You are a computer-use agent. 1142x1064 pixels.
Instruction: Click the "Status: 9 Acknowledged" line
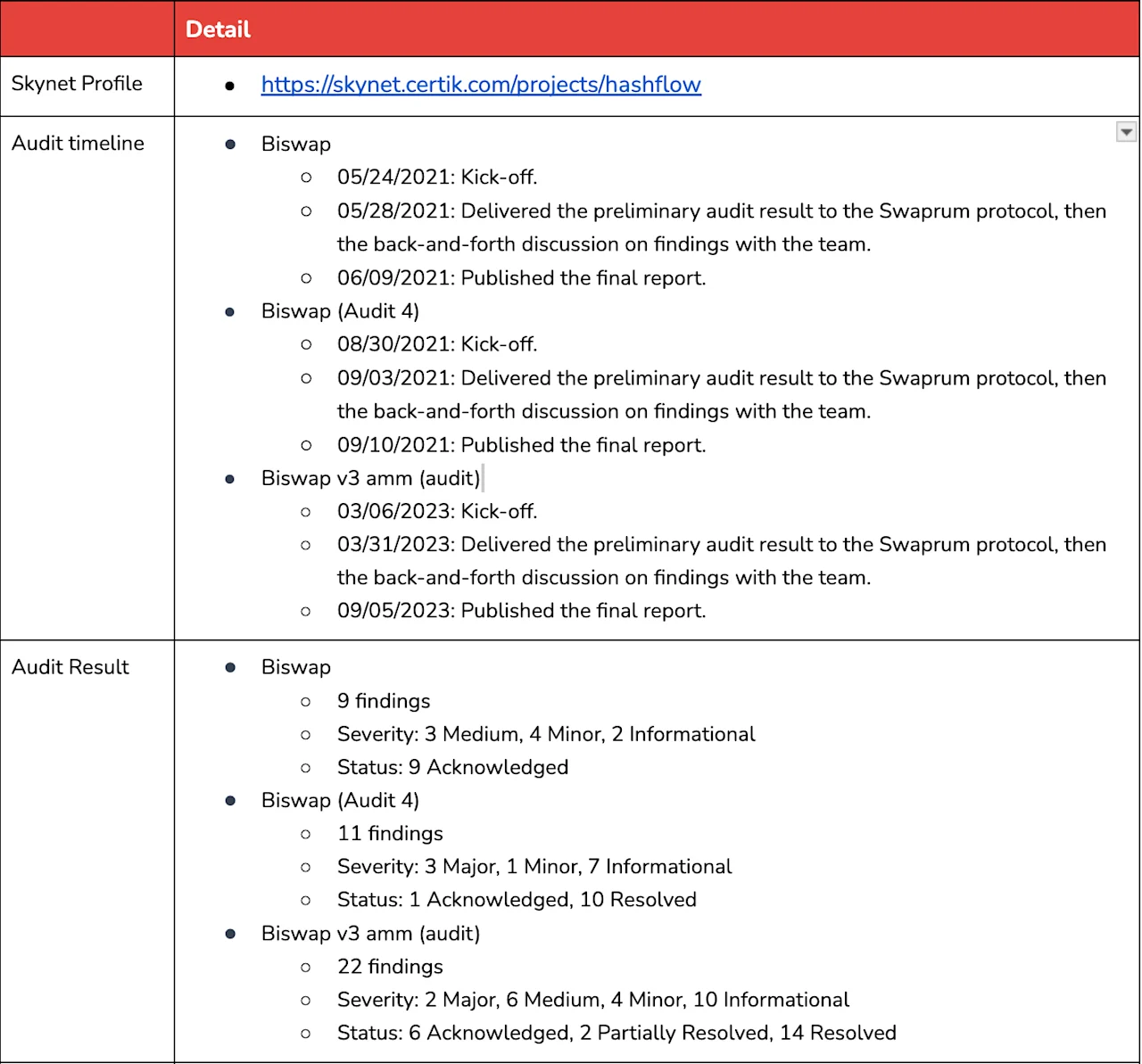(452, 767)
